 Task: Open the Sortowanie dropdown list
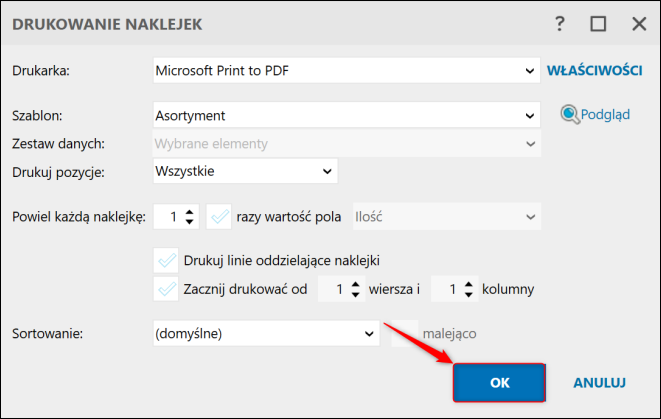[x=266, y=333]
